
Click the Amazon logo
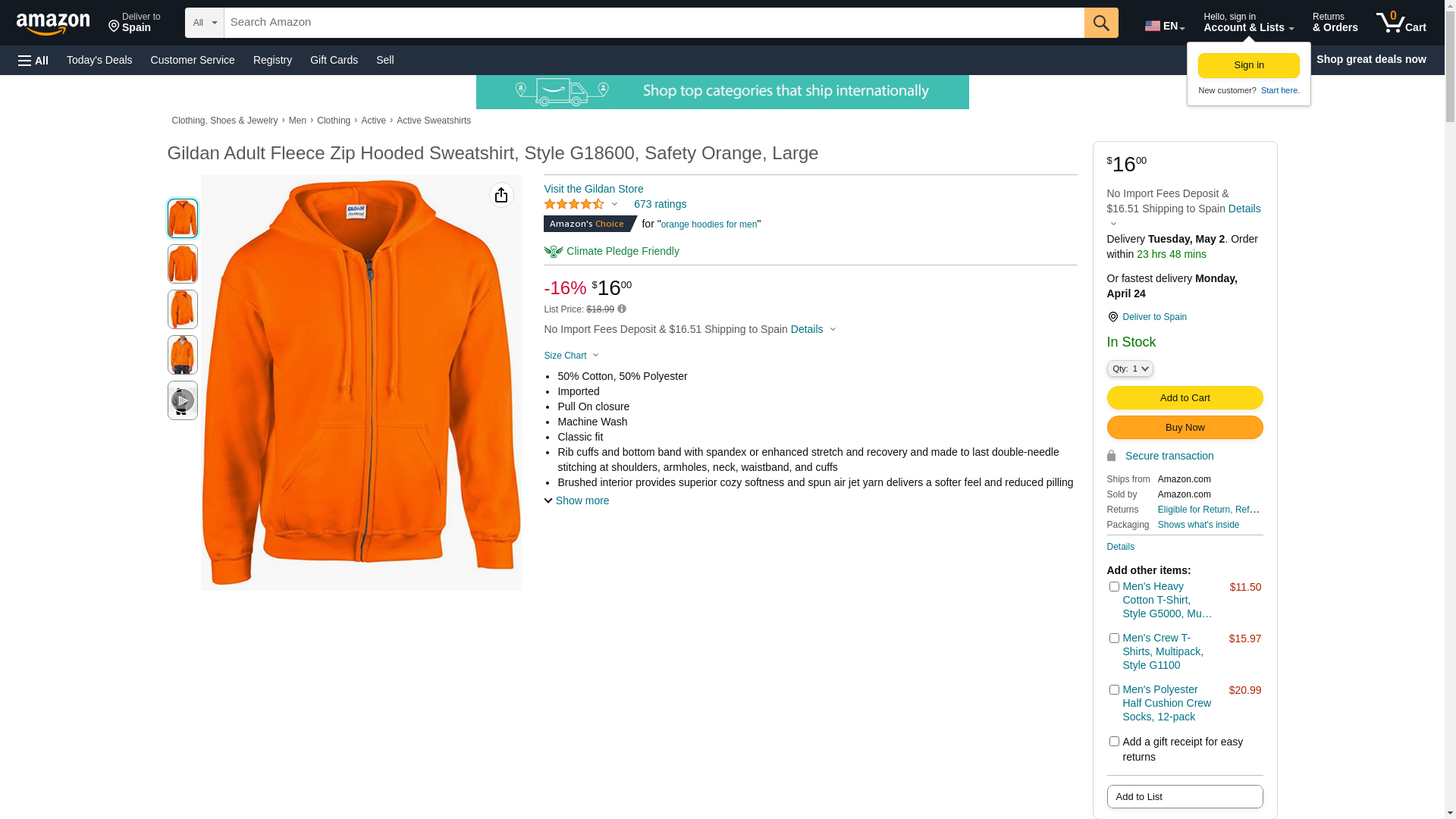53,24
